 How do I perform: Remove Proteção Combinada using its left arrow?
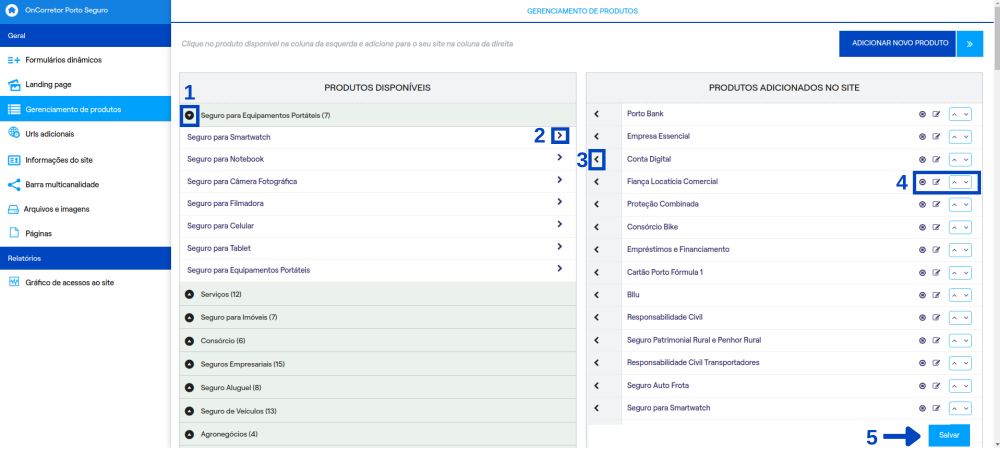click(x=597, y=205)
